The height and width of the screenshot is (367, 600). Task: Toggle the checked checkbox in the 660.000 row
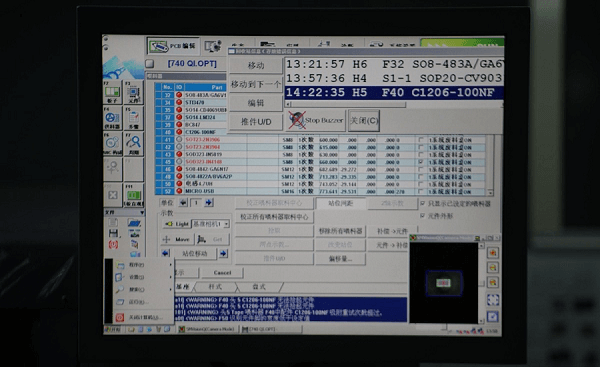(421, 162)
